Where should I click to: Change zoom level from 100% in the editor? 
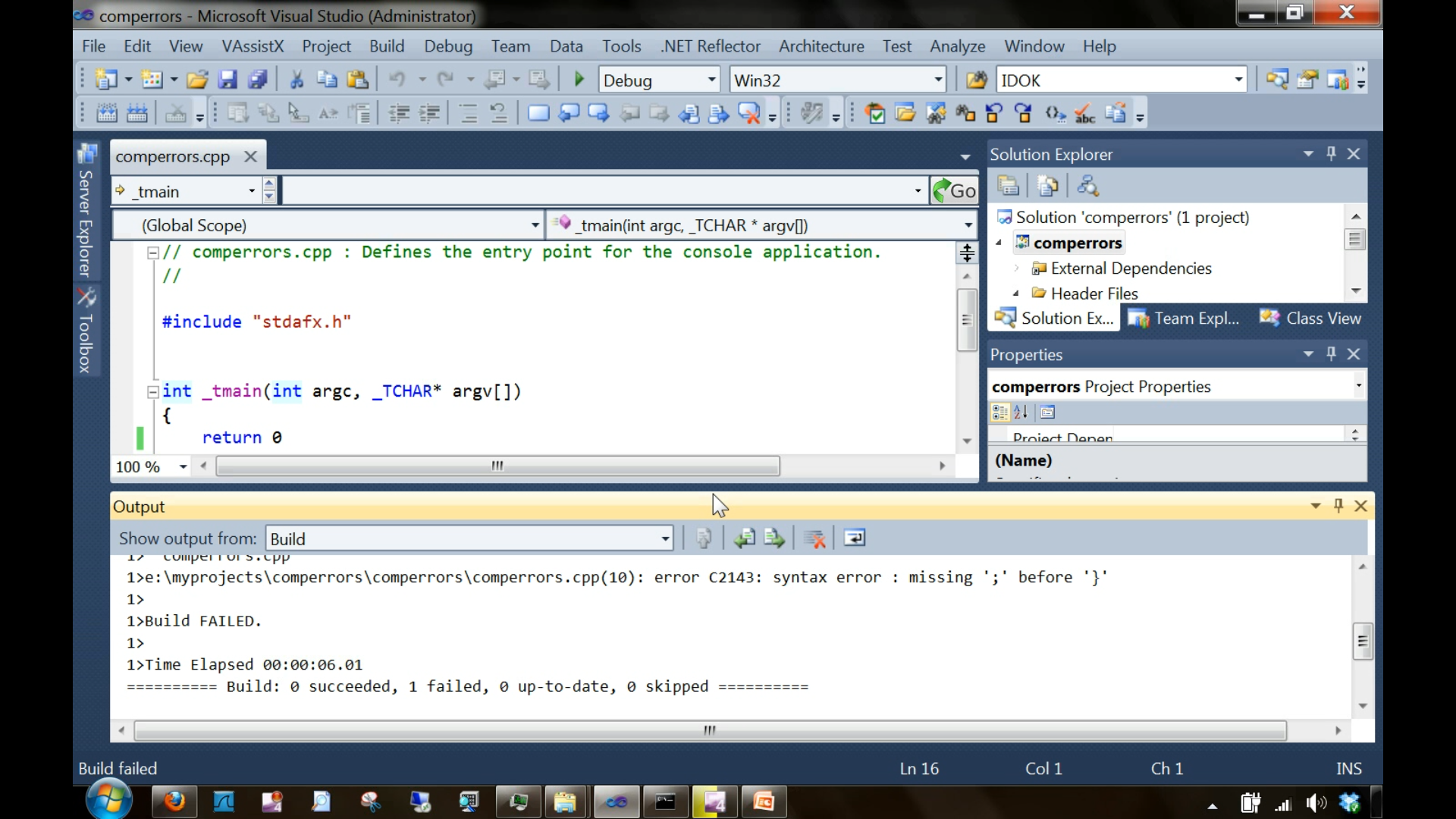[x=181, y=466]
